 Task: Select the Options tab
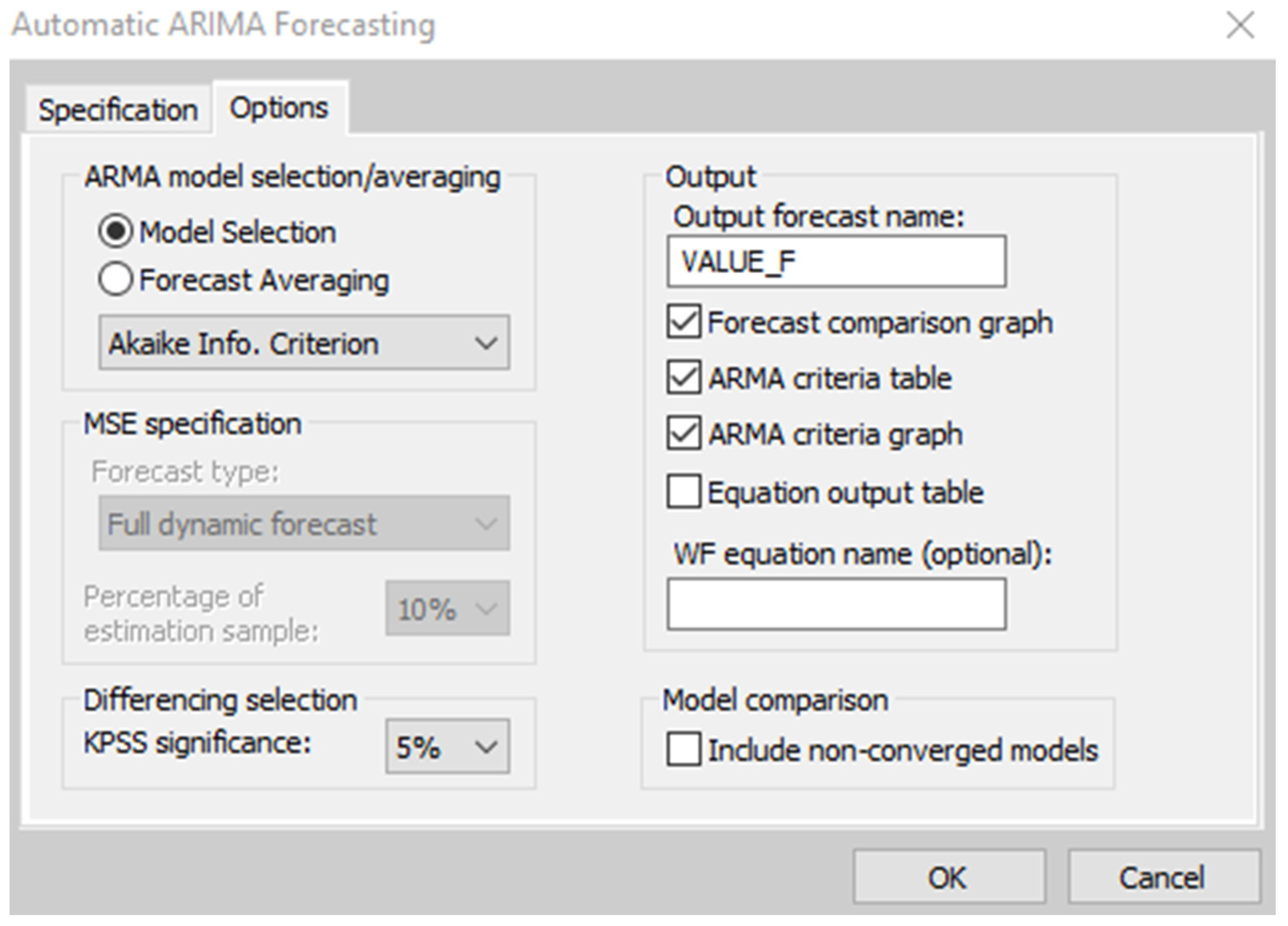pyautogui.click(x=279, y=108)
